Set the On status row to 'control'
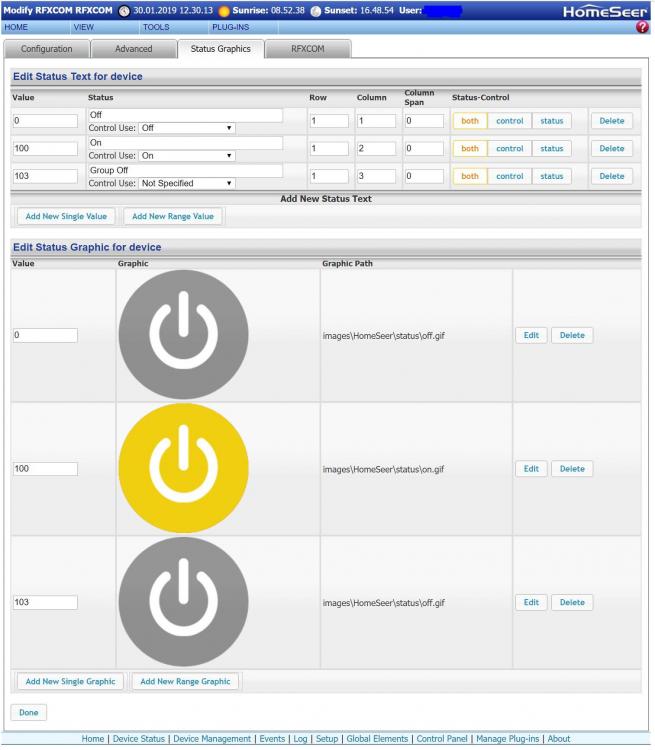This screenshot has height=750, width=655. point(510,149)
